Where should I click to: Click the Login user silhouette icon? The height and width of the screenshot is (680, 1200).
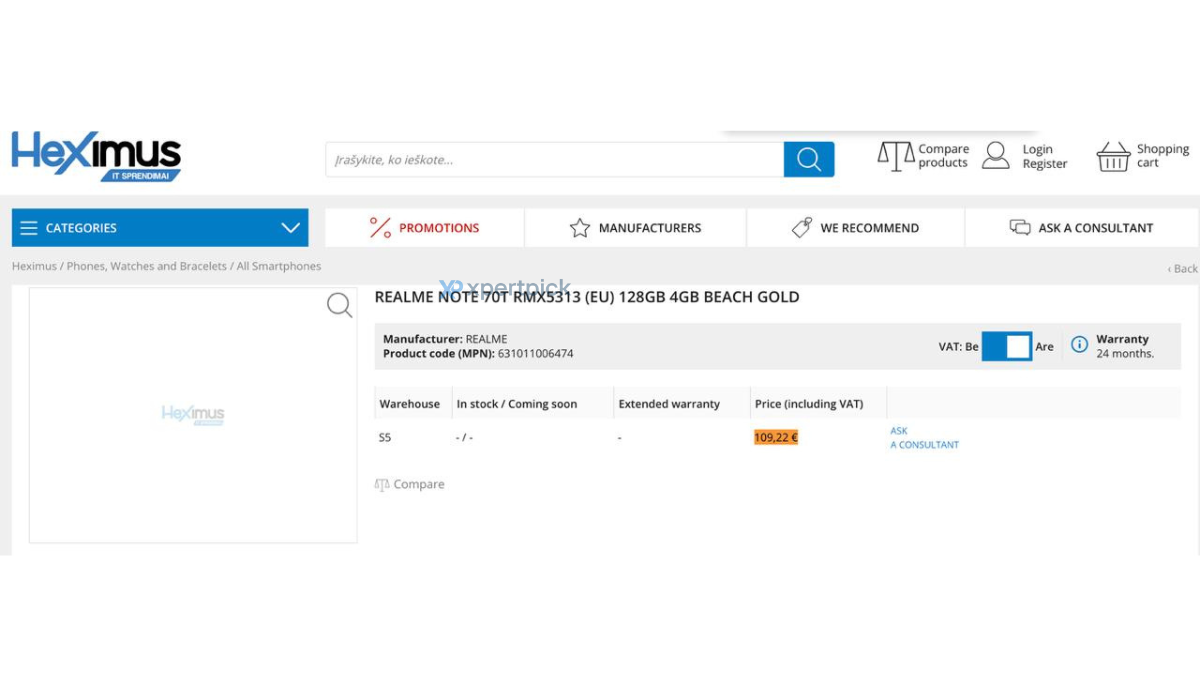pos(996,155)
